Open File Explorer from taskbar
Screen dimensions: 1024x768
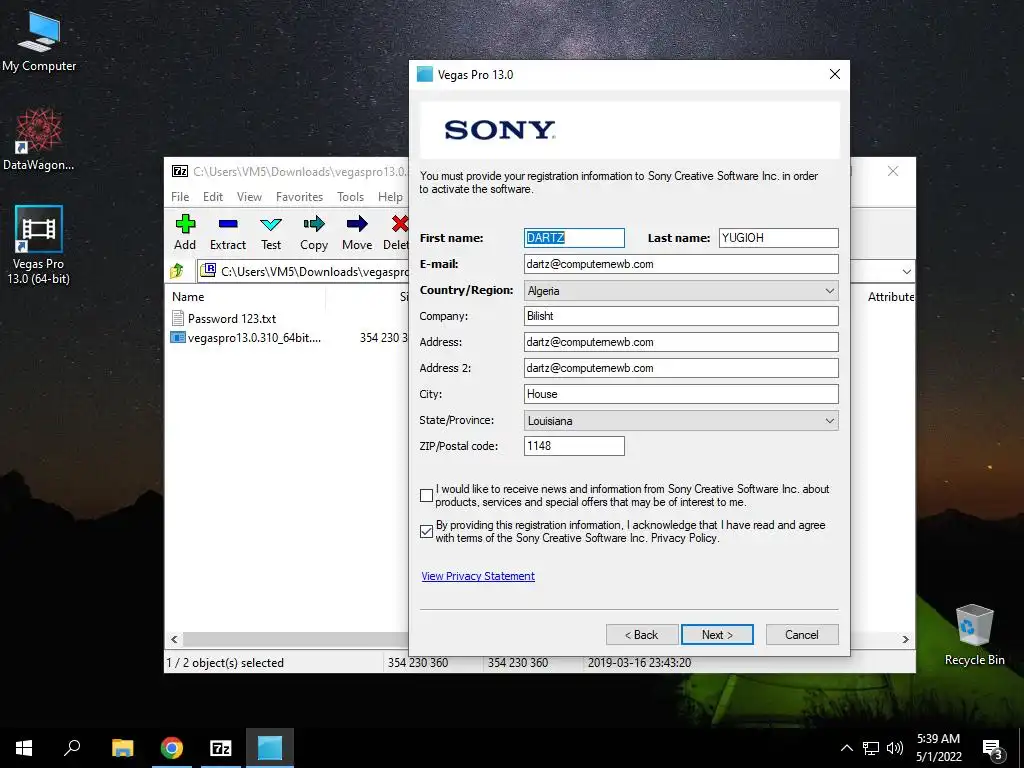click(123, 748)
